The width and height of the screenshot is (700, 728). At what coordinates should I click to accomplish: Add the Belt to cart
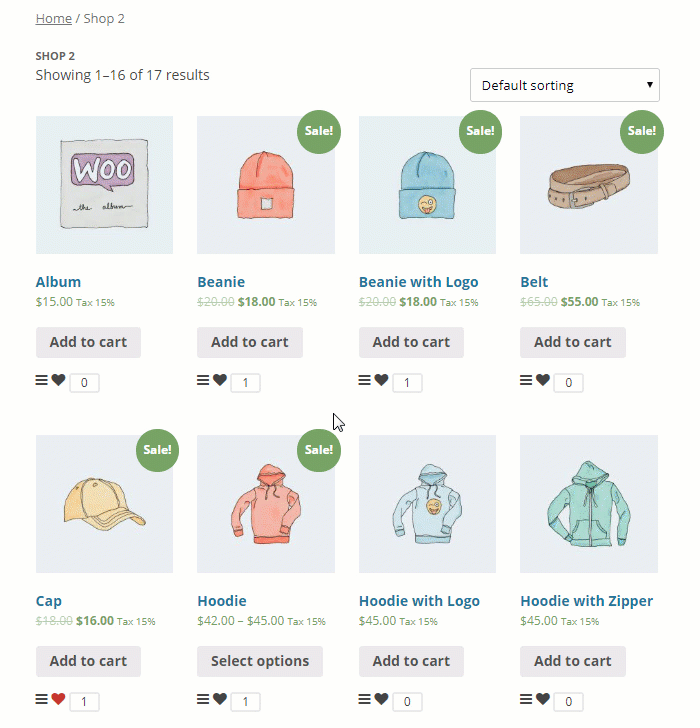coord(573,342)
